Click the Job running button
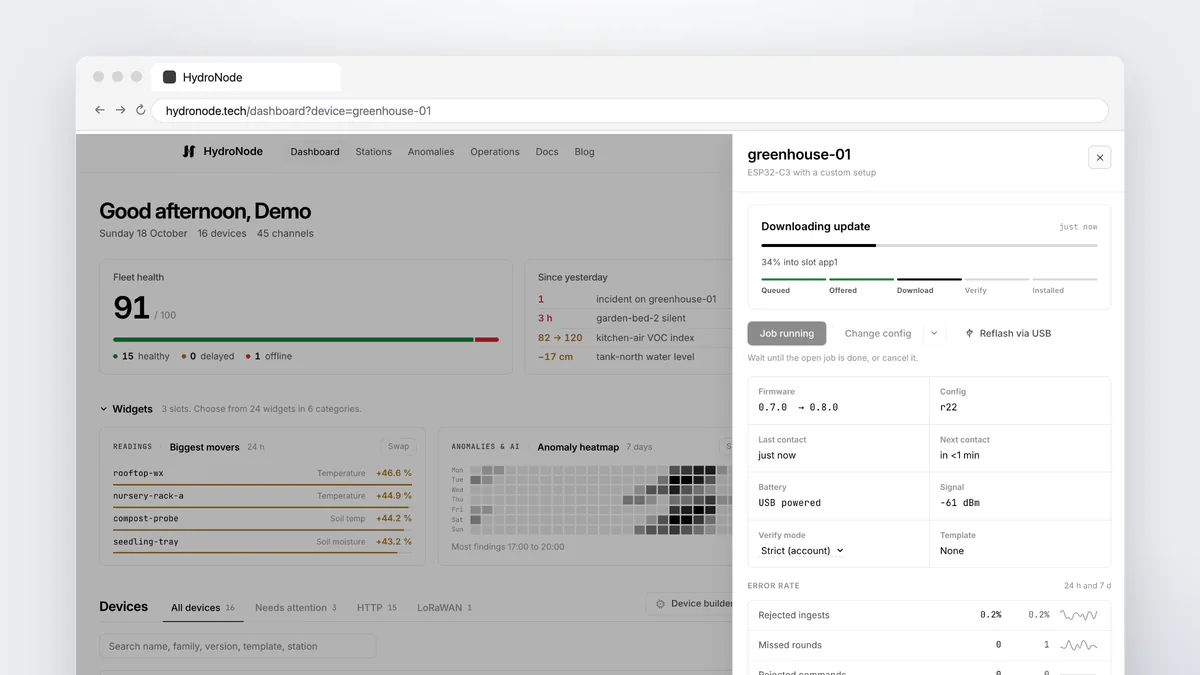Screen dimensions: 1200x675 click(787, 334)
